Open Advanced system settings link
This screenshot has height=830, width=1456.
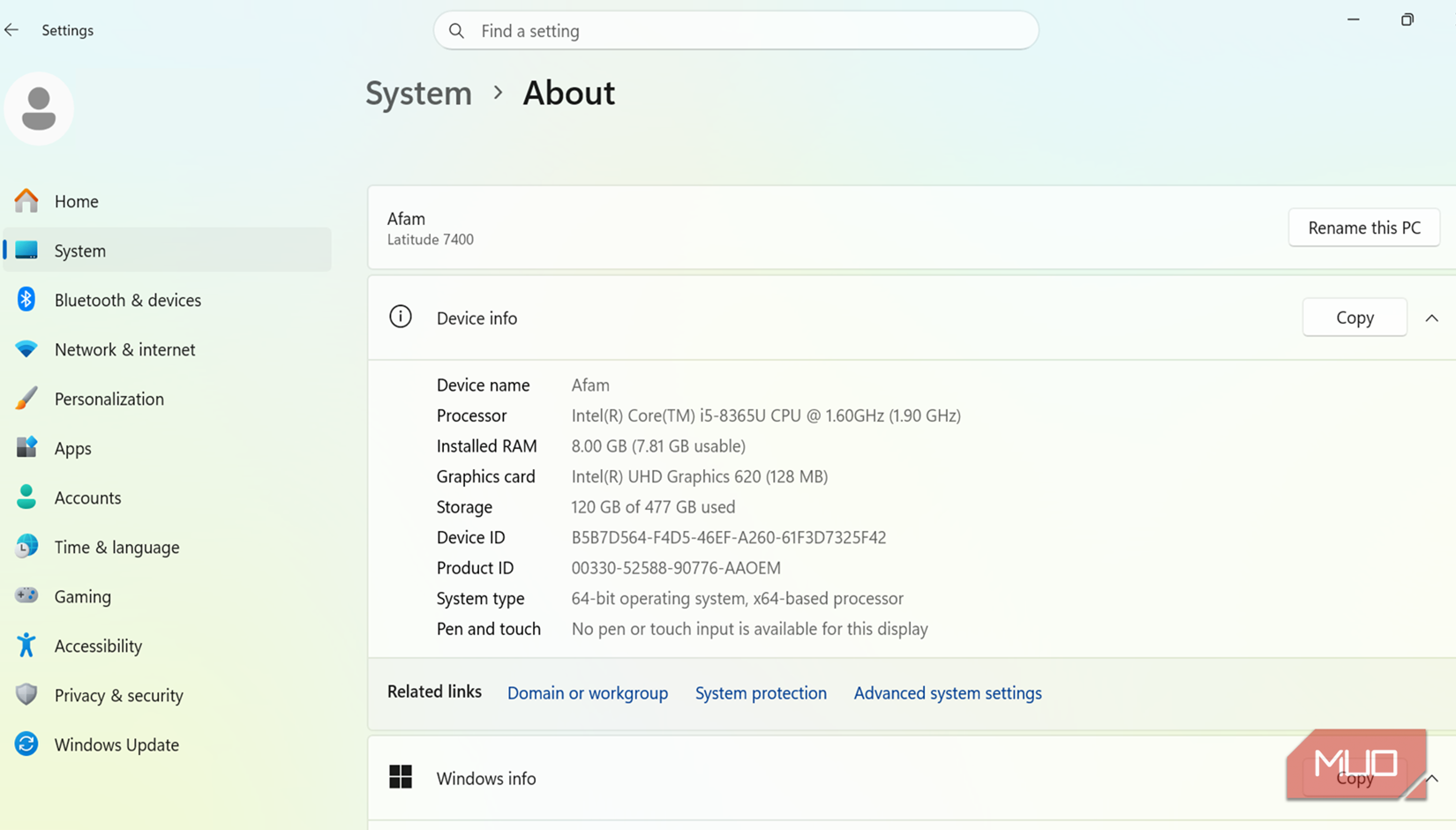(948, 693)
